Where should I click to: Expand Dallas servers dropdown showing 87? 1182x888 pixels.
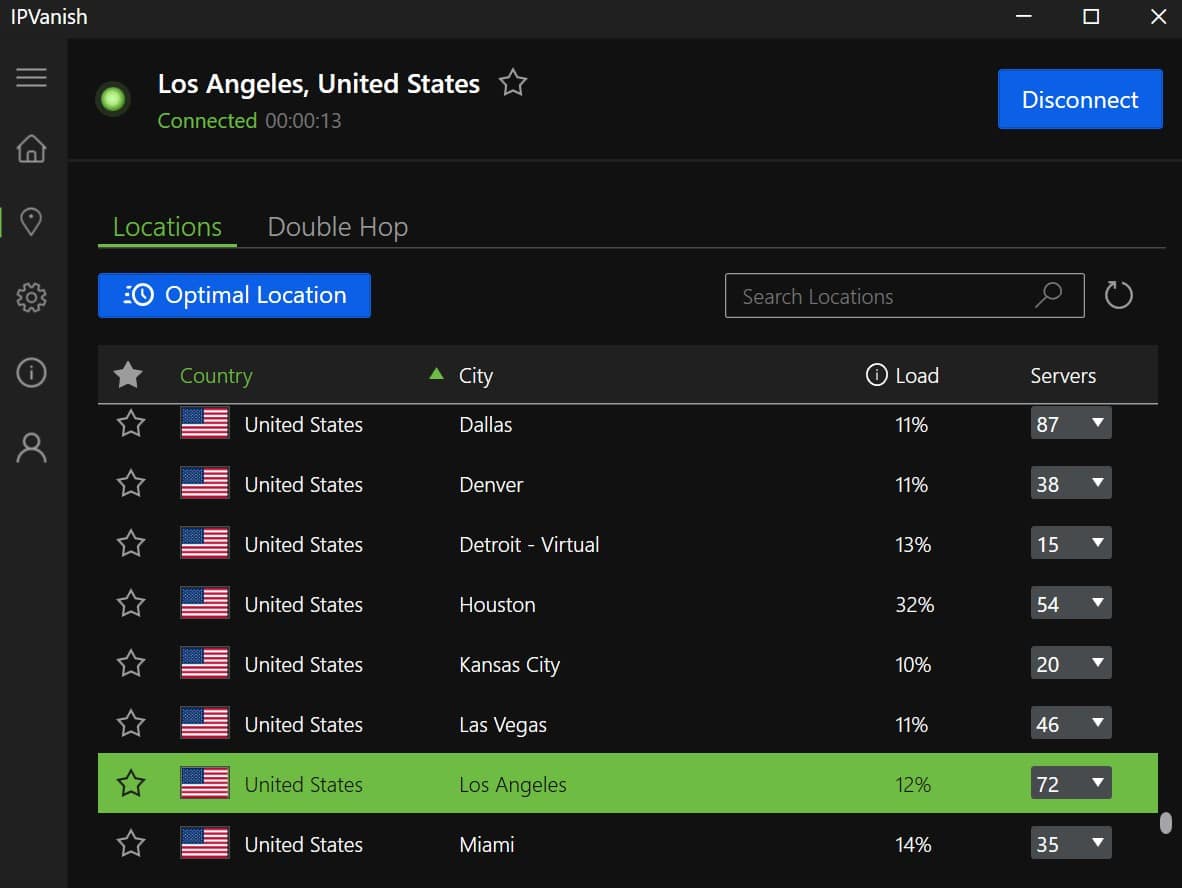click(x=1070, y=424)
